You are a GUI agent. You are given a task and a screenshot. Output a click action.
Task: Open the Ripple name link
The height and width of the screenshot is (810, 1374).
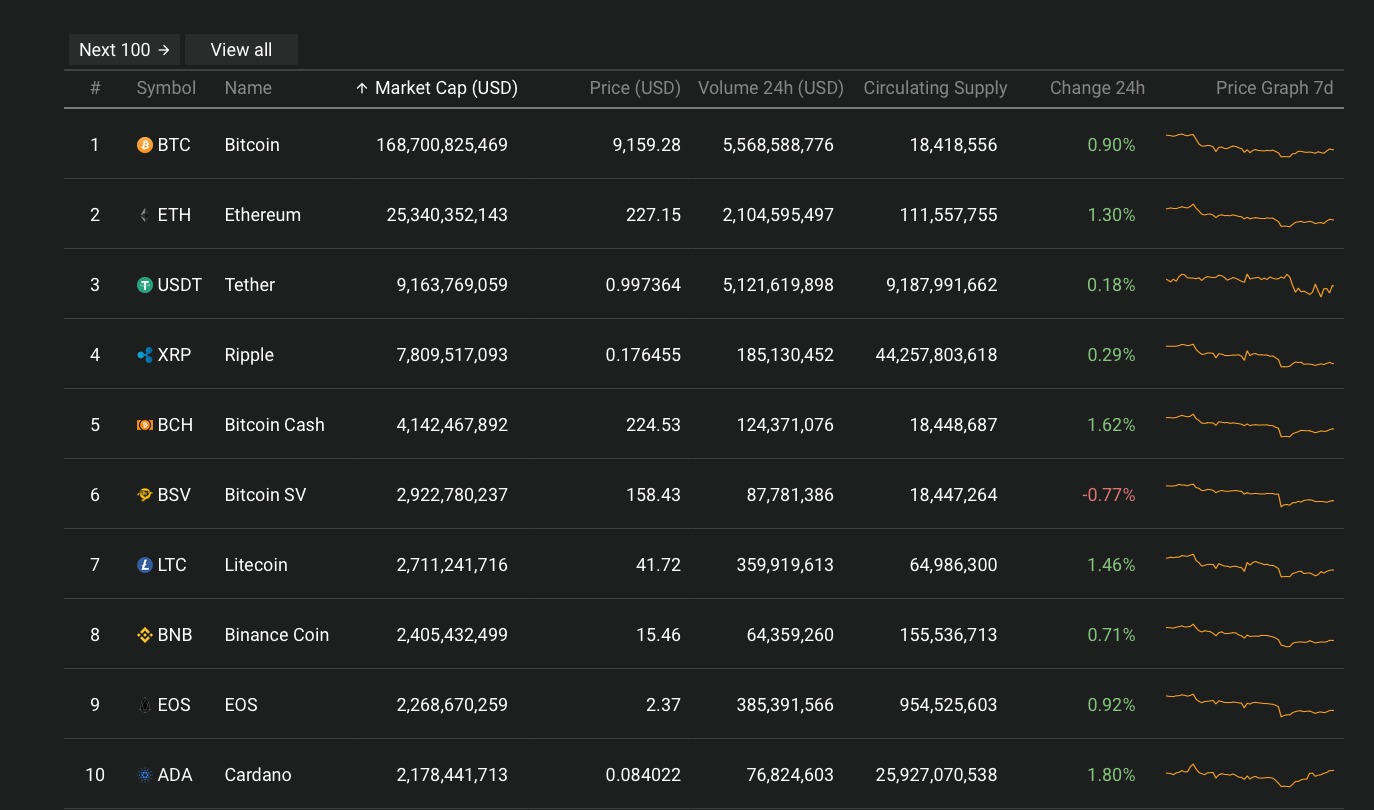[x=249, y=355]
